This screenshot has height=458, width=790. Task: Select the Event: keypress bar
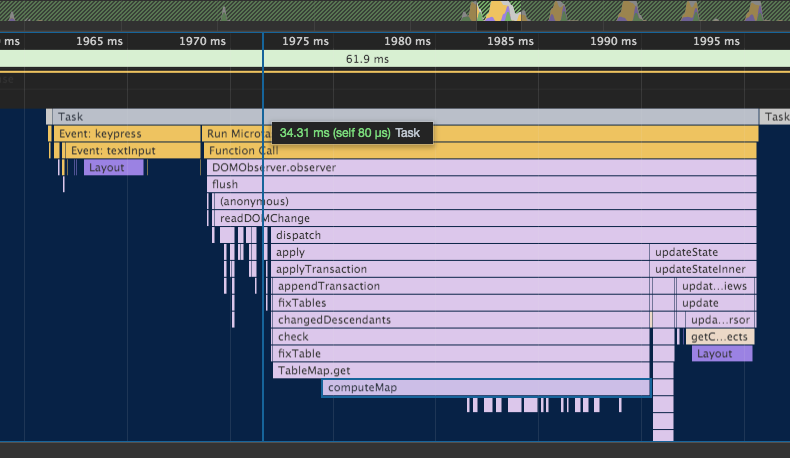tap(126, 134)
